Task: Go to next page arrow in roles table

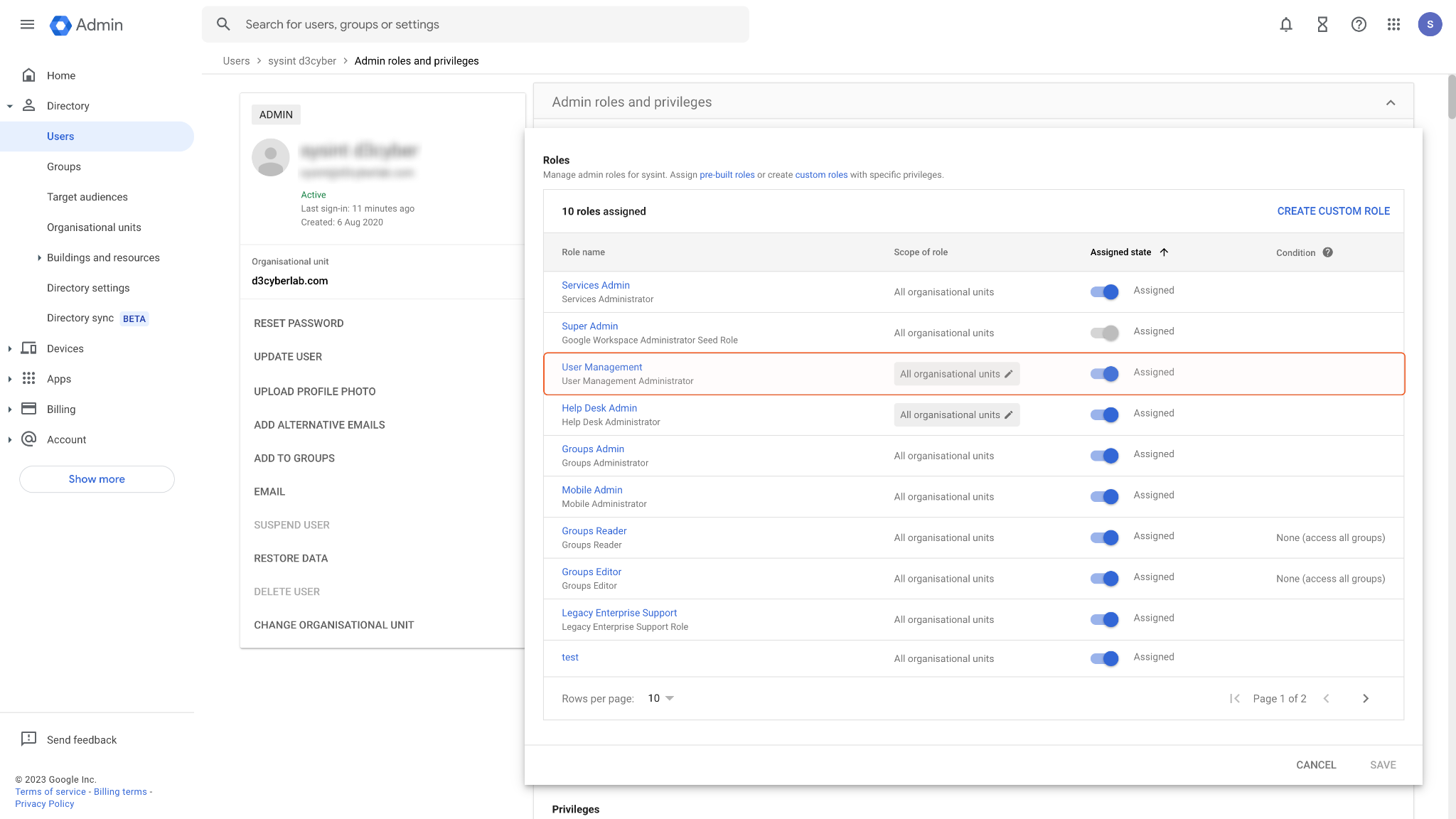Action: point(1365,699)
